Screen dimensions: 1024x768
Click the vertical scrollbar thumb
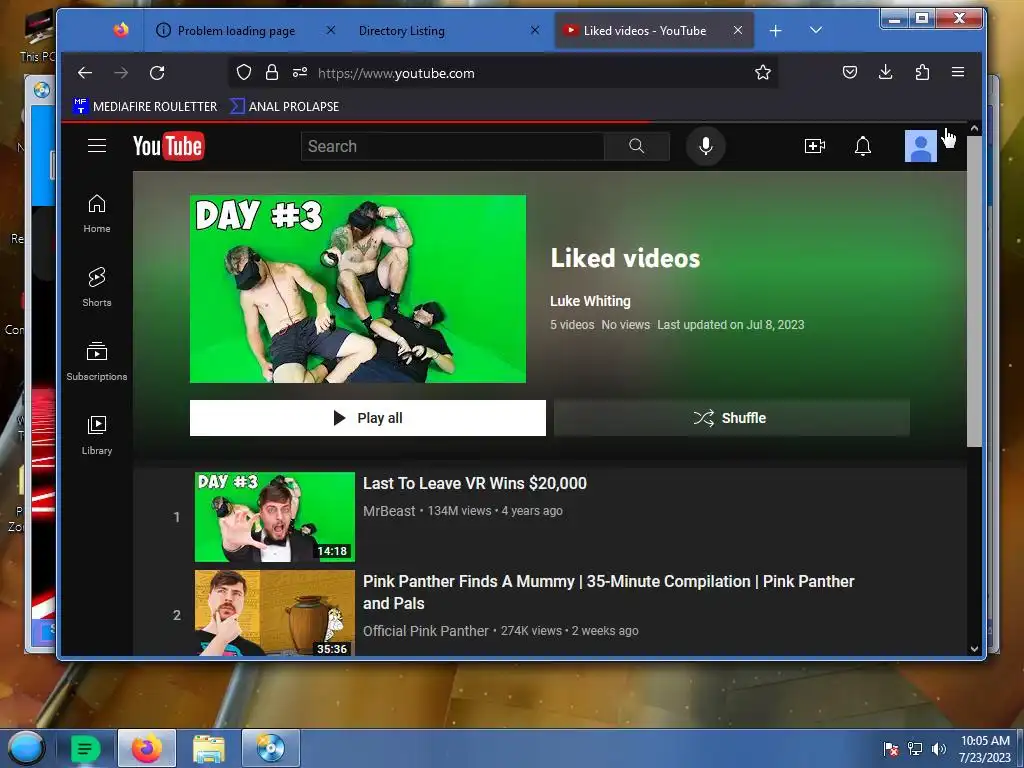click(x=974, y=291)
